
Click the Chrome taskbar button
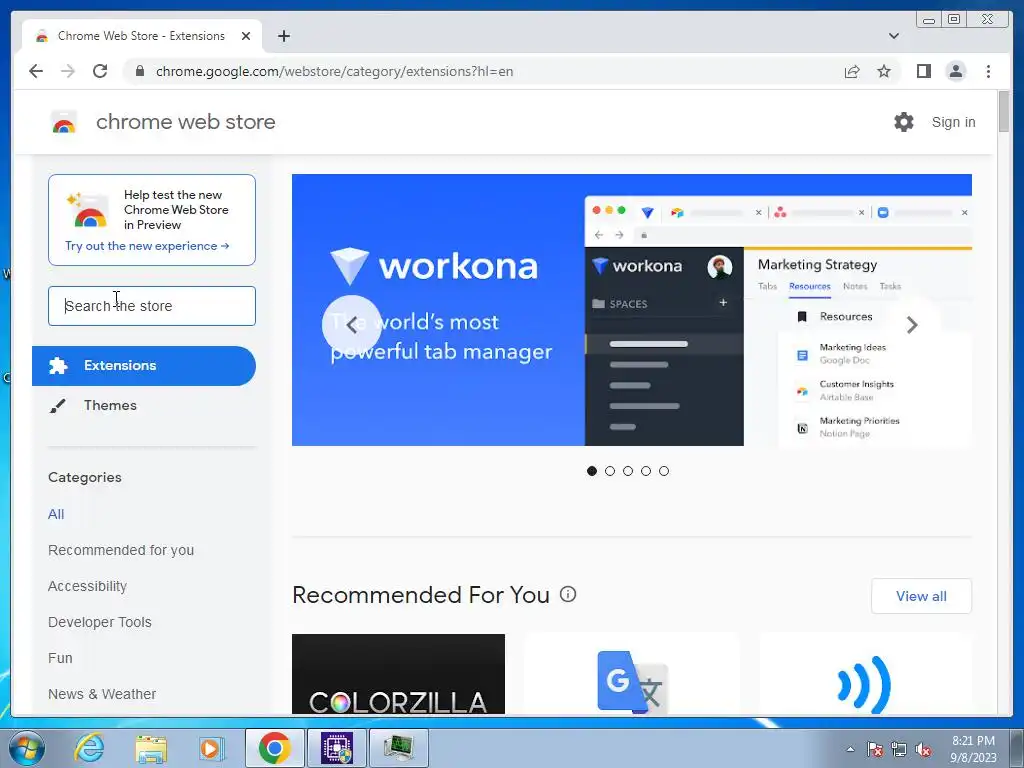274,748
